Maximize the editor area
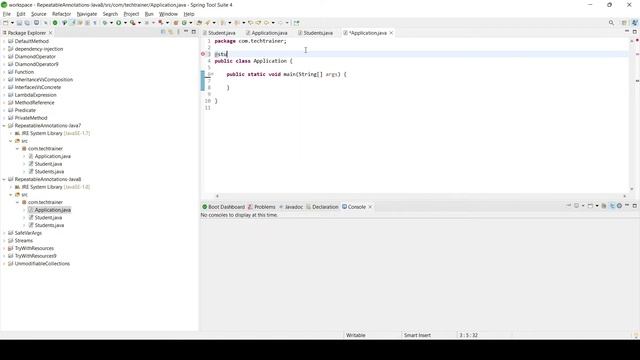The image size is (640, 360). tap(634, 32)
